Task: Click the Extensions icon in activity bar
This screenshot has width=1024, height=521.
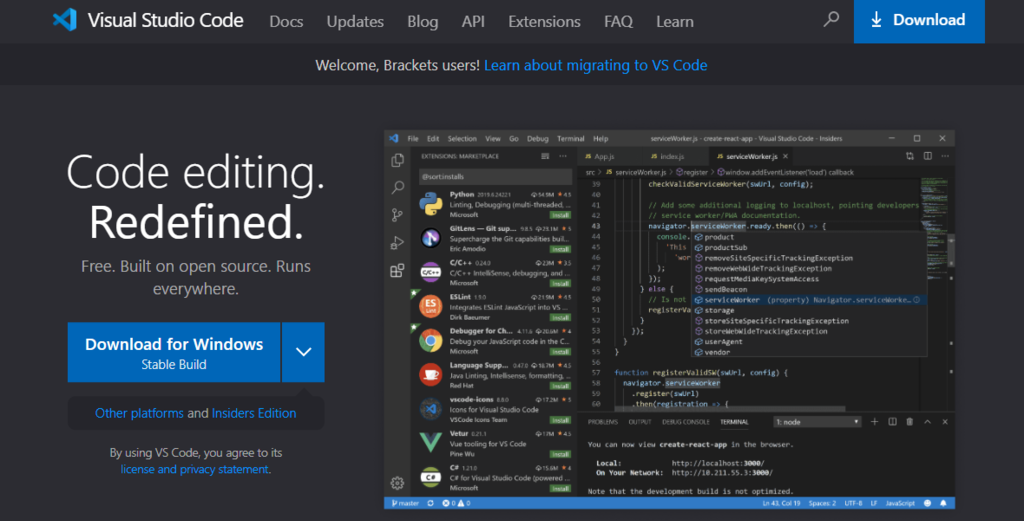Action: click(x=397, y=270)
